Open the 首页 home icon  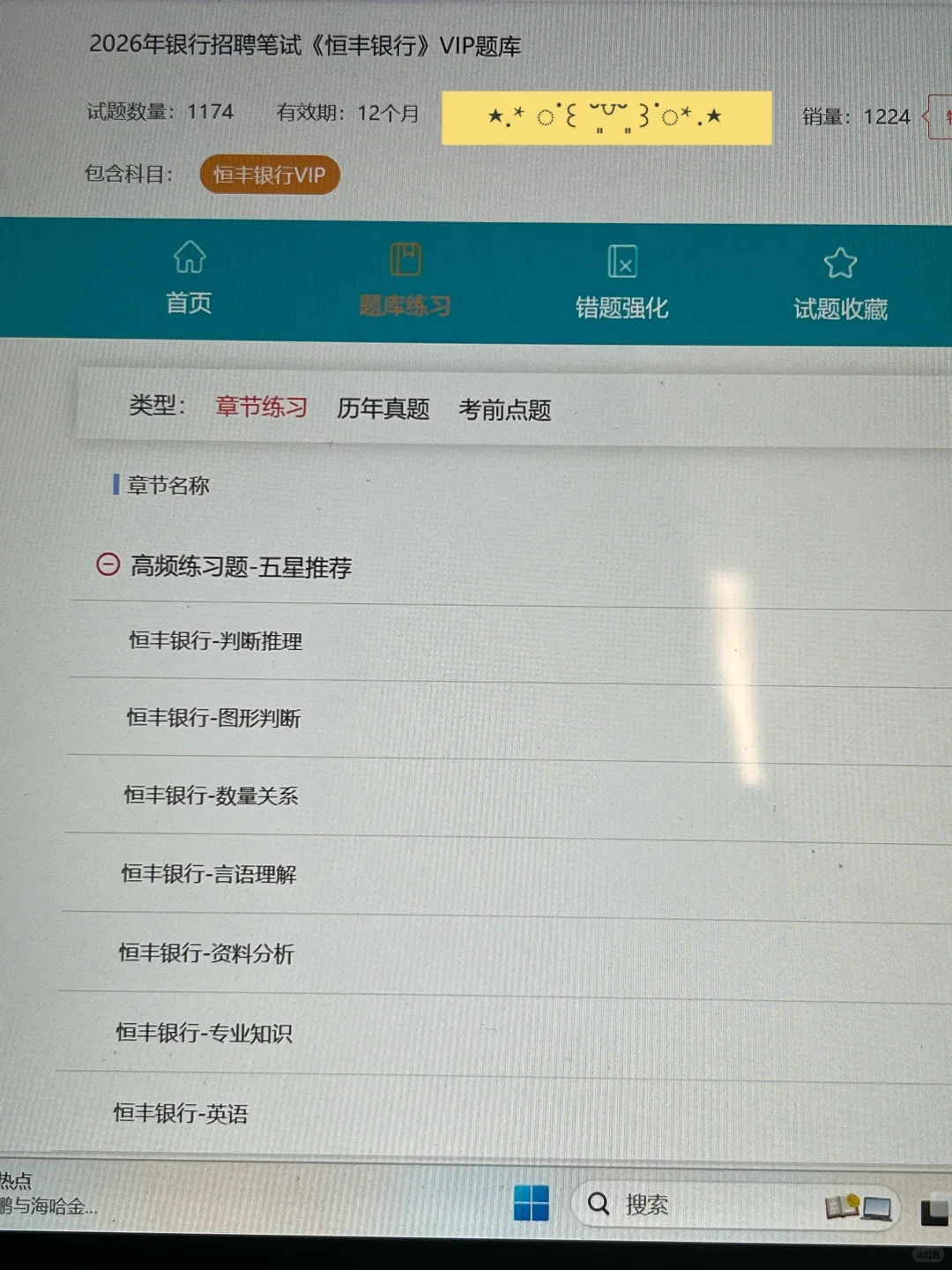189,258
